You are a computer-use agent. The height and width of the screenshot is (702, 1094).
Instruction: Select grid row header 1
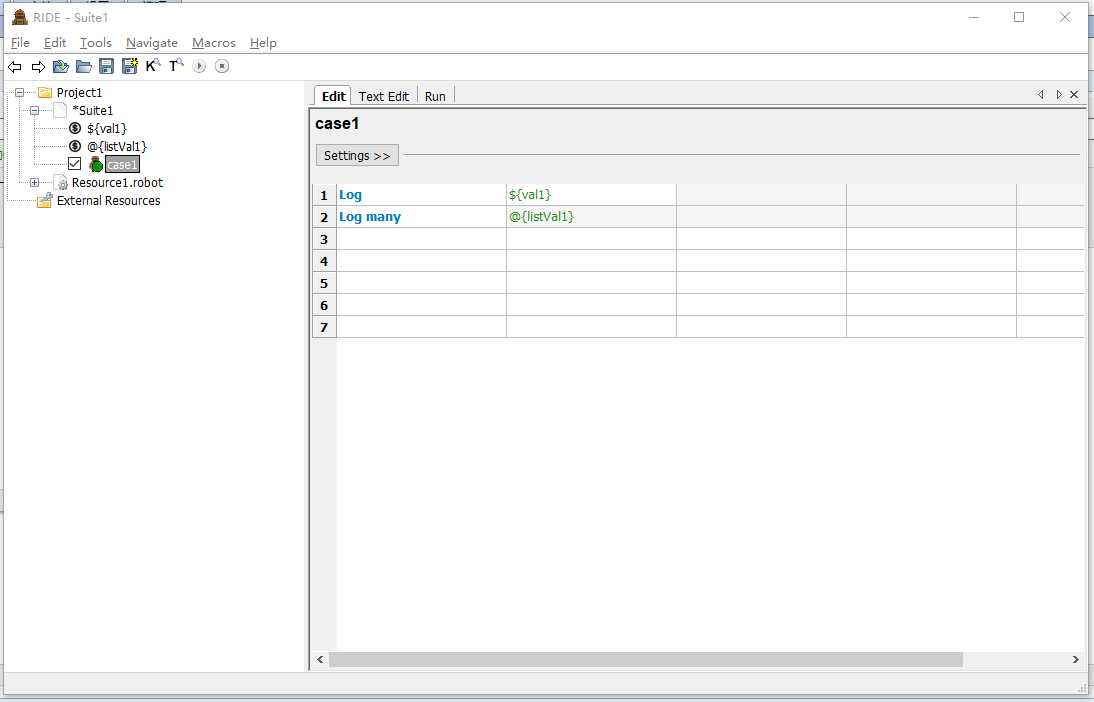[324, 195]
